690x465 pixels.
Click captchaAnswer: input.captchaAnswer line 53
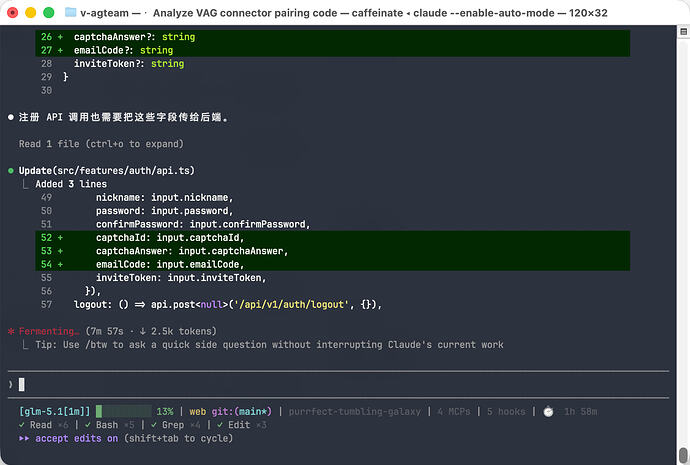pos(192,251)
